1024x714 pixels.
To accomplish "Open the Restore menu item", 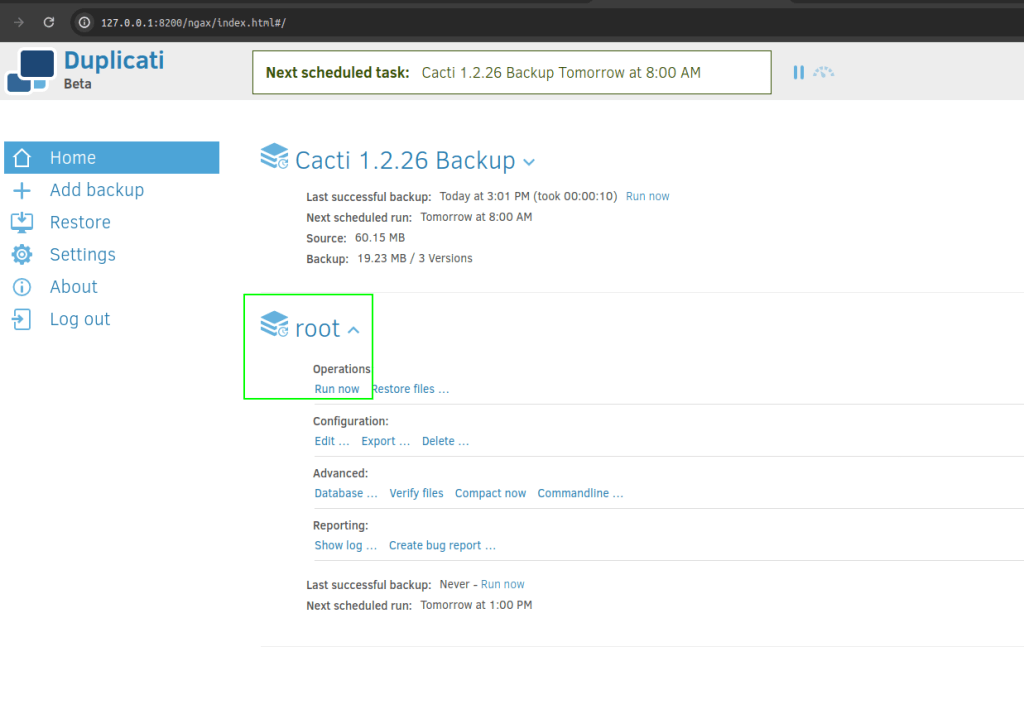I will click(x=80, y=222).
